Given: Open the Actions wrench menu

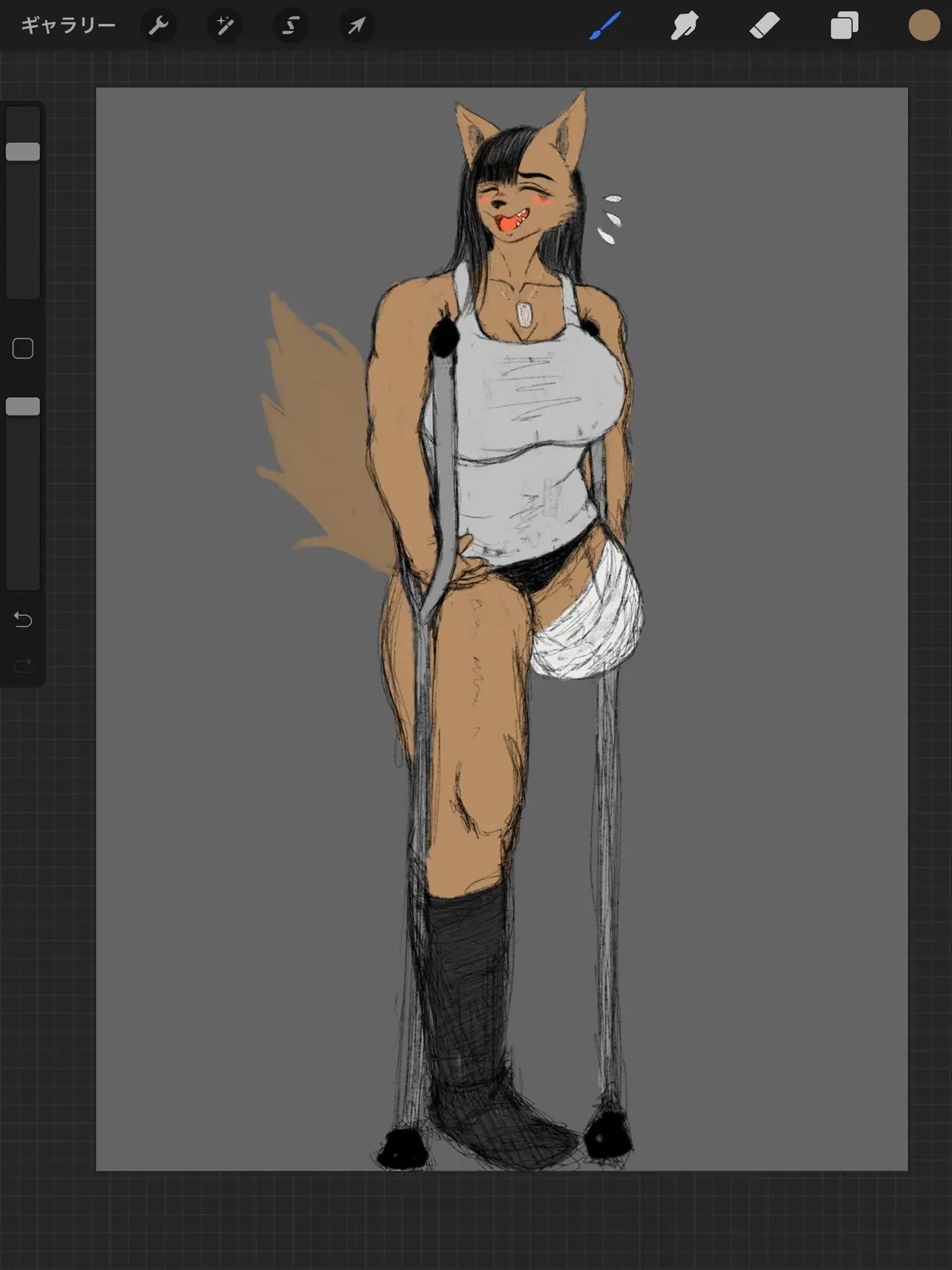Looking at the screenshot, I should tap(158, 26).
